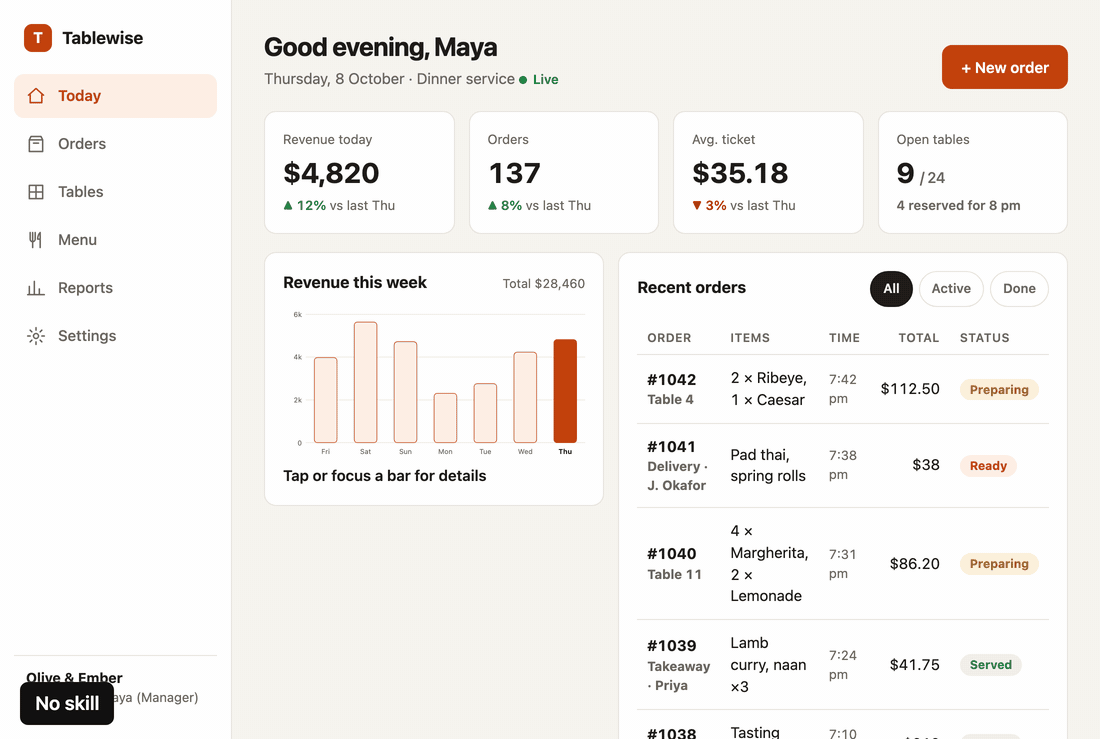Go to the Orders section
This screenshot has width=1100, height=739.
(x=115, y=144)
